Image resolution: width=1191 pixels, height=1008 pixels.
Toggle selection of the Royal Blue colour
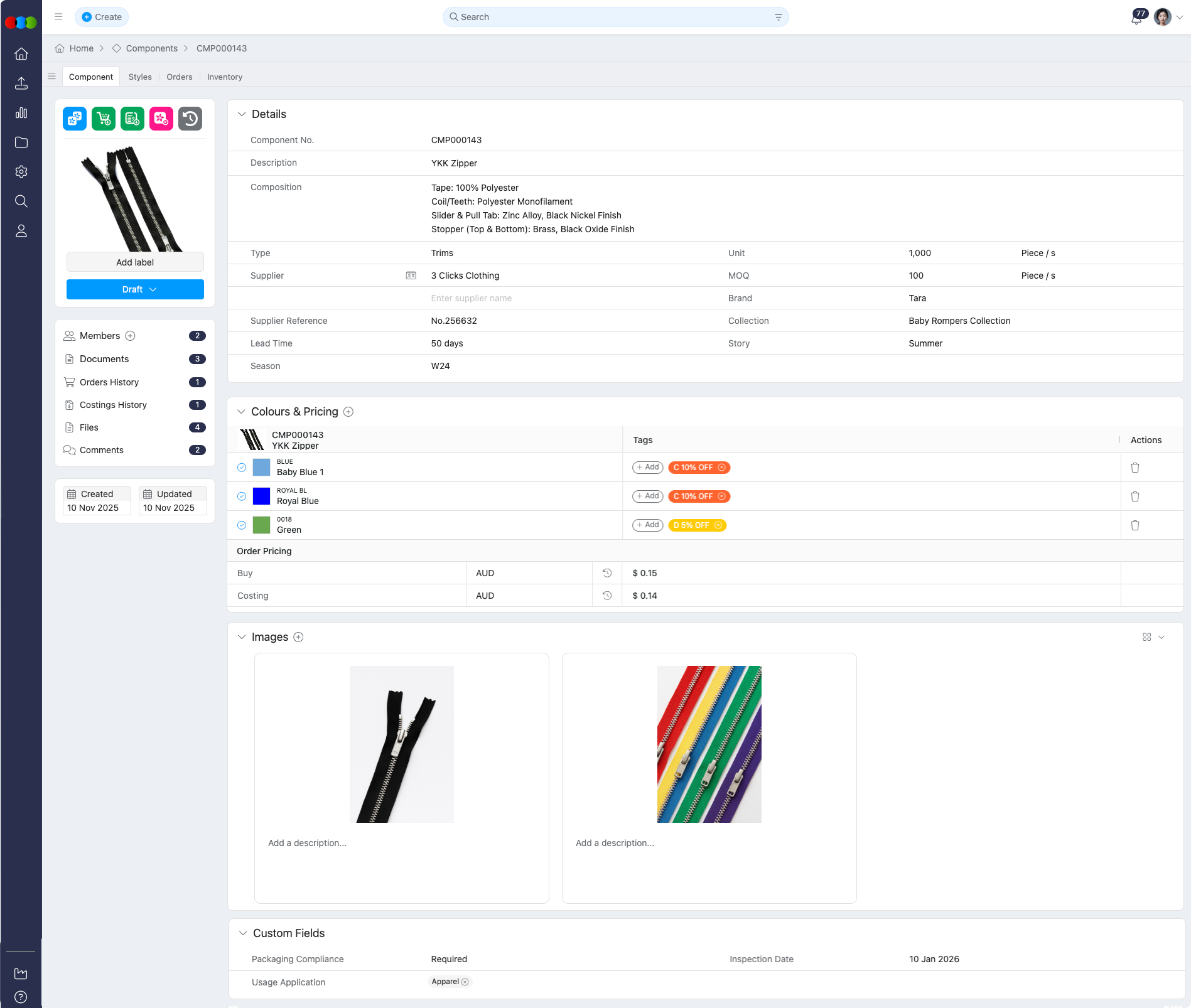coord(241,496)
